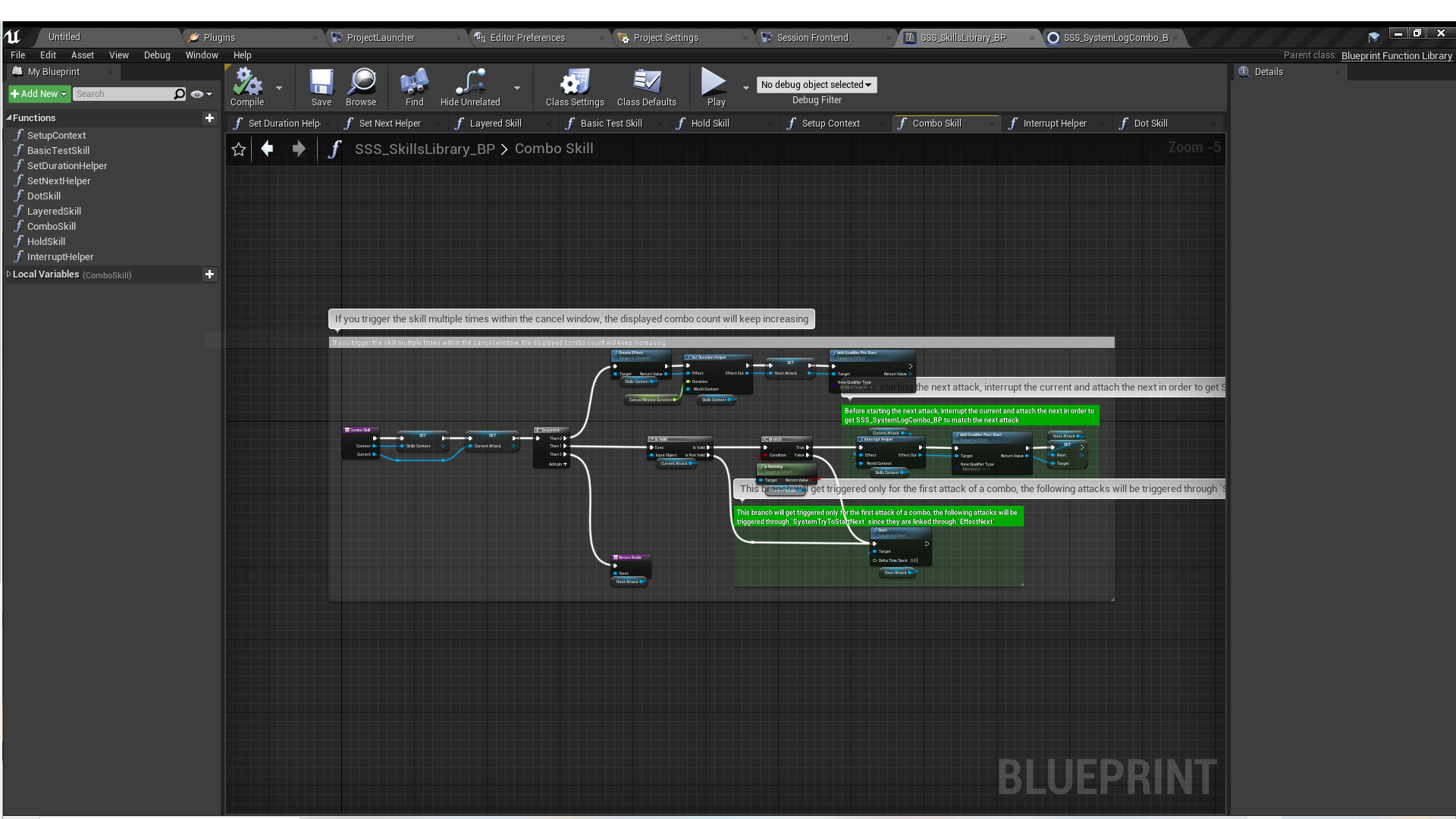Open Class Settings
Image resolution: width=1456 pixels, height=819 pixels.
[x=574, y=86]
